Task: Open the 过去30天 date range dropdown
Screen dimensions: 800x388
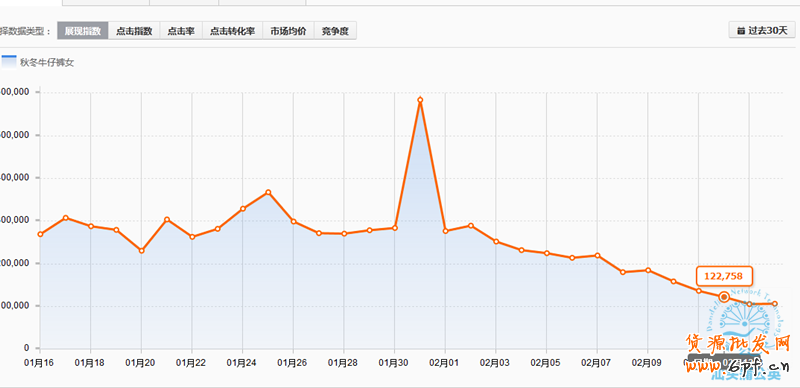Action: coord(762,30)
